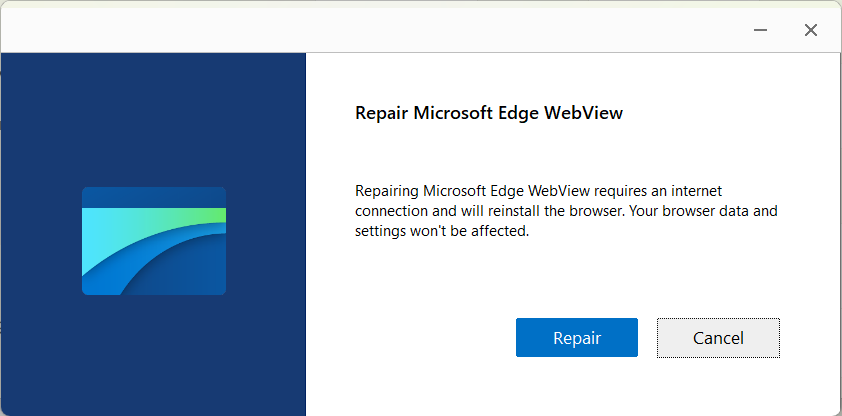This screenshot has width=842, height=416.
Task: Minimize the WebView repair window
Action: (x=762, y=30)
